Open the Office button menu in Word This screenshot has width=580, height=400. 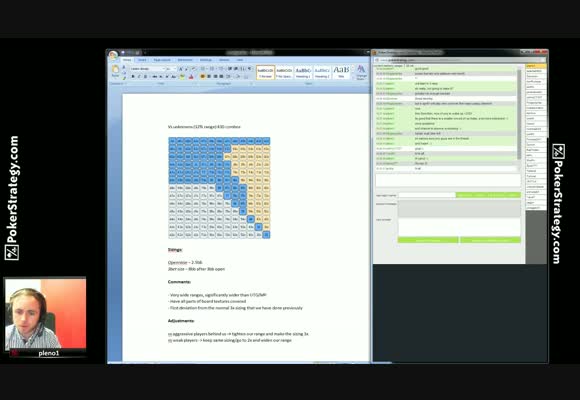113,55
